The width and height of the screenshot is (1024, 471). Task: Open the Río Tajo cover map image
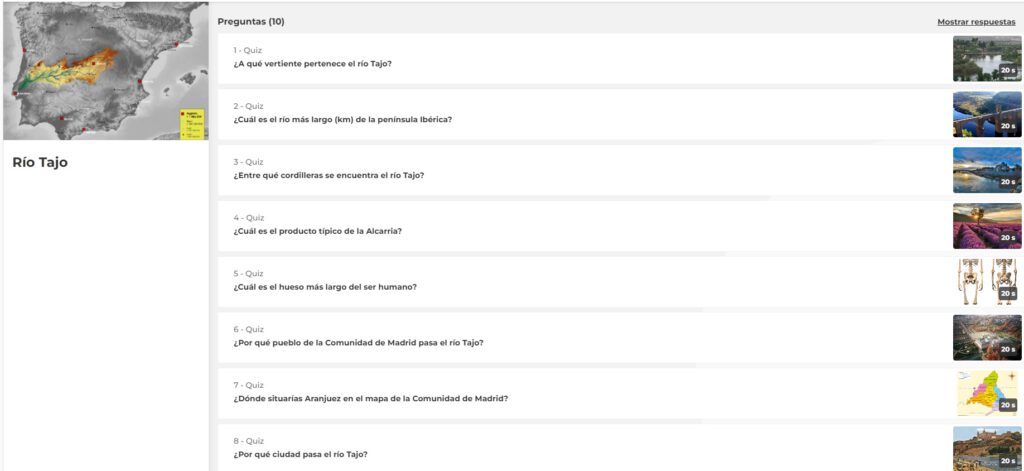coord(105,71)
